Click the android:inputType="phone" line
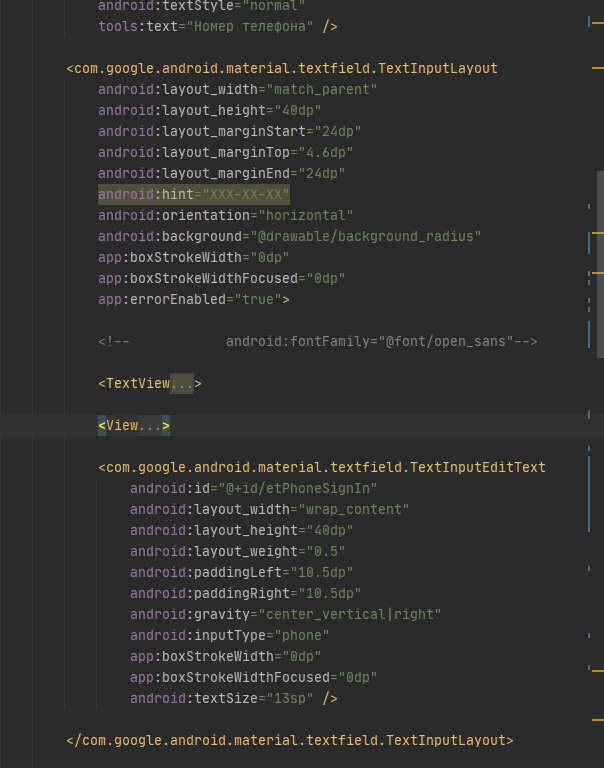 click(x=229, y=636)
